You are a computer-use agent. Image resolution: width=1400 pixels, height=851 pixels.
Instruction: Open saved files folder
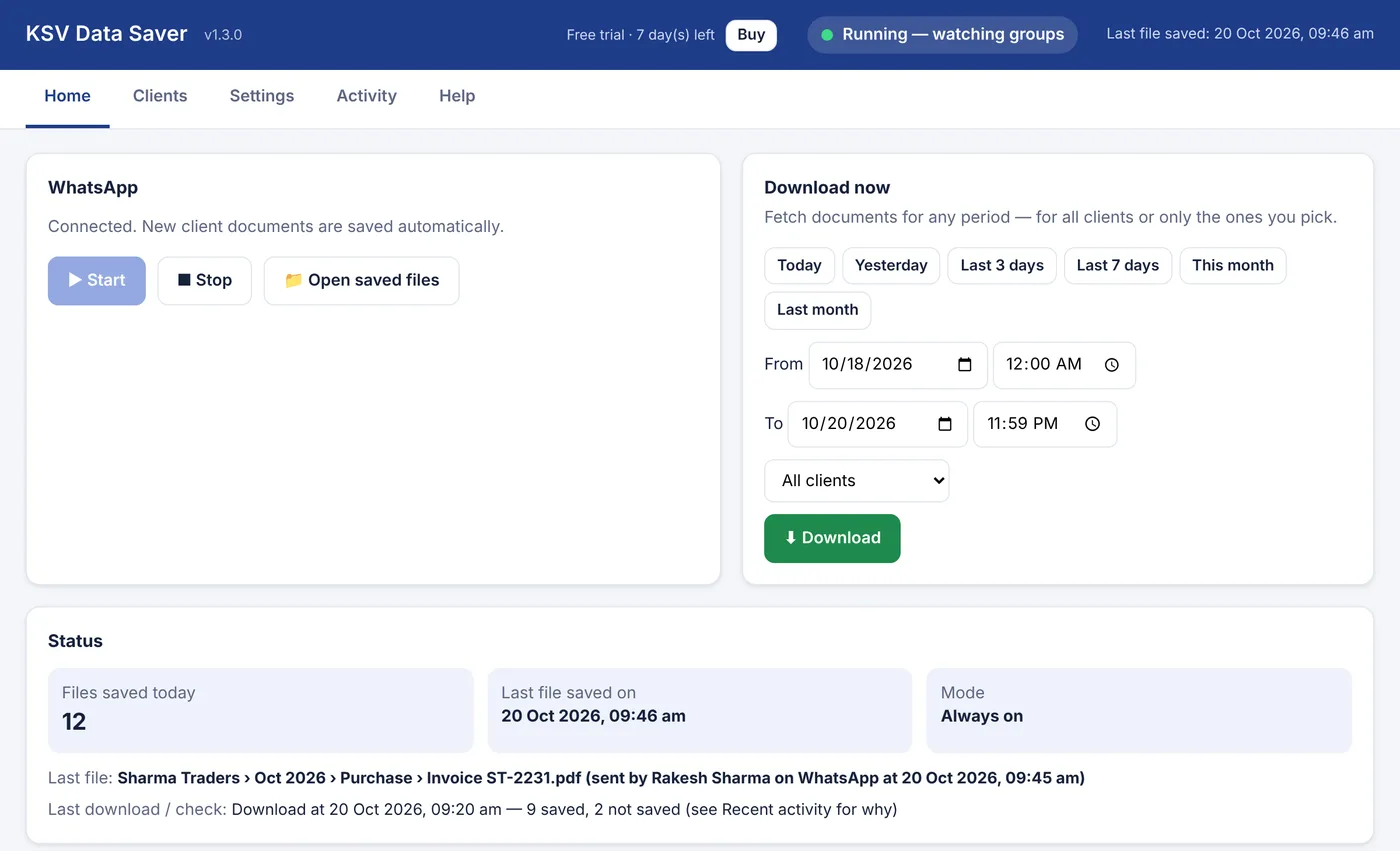(x=361, y=281)
